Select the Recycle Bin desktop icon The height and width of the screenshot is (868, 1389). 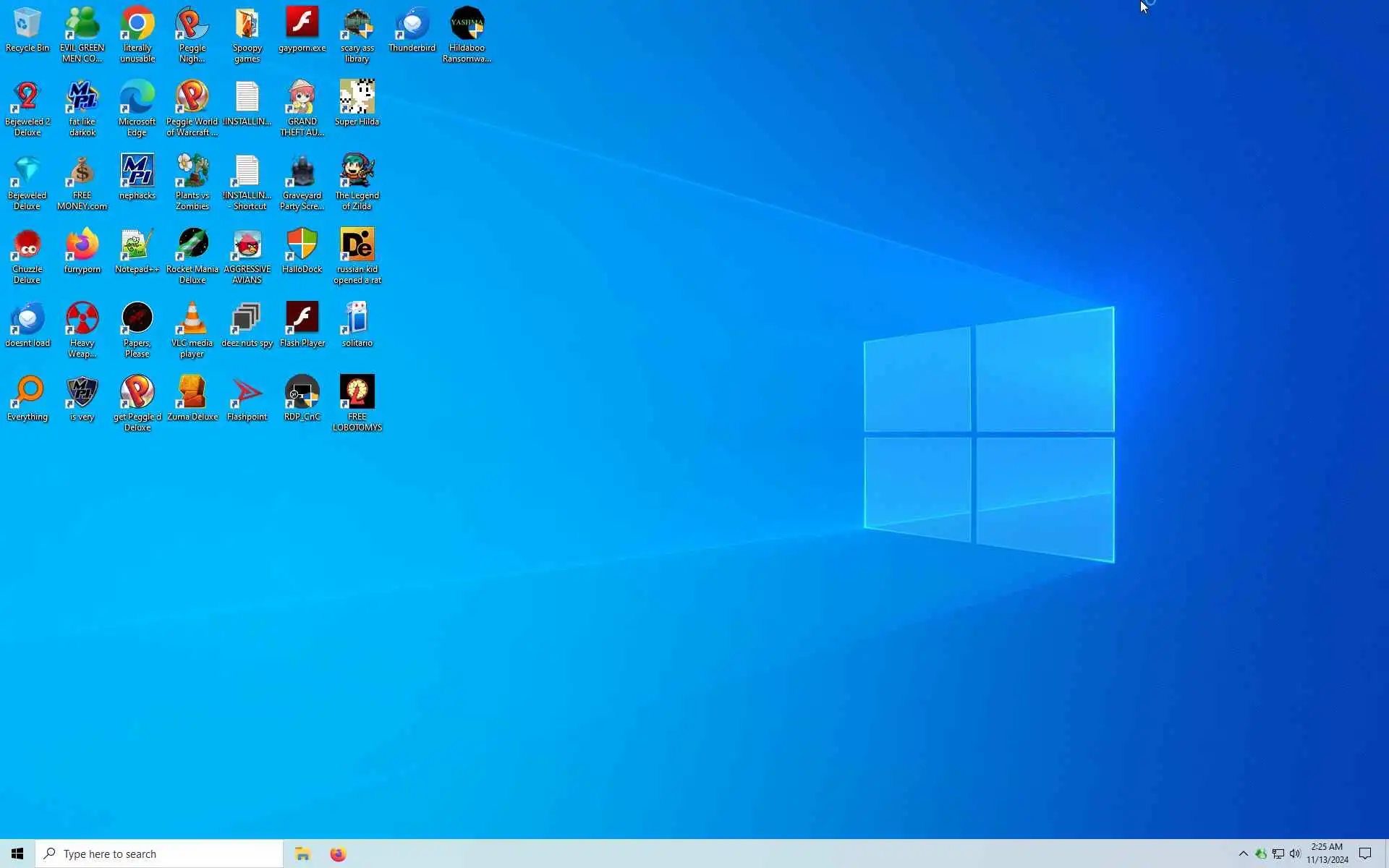point(27,26)
